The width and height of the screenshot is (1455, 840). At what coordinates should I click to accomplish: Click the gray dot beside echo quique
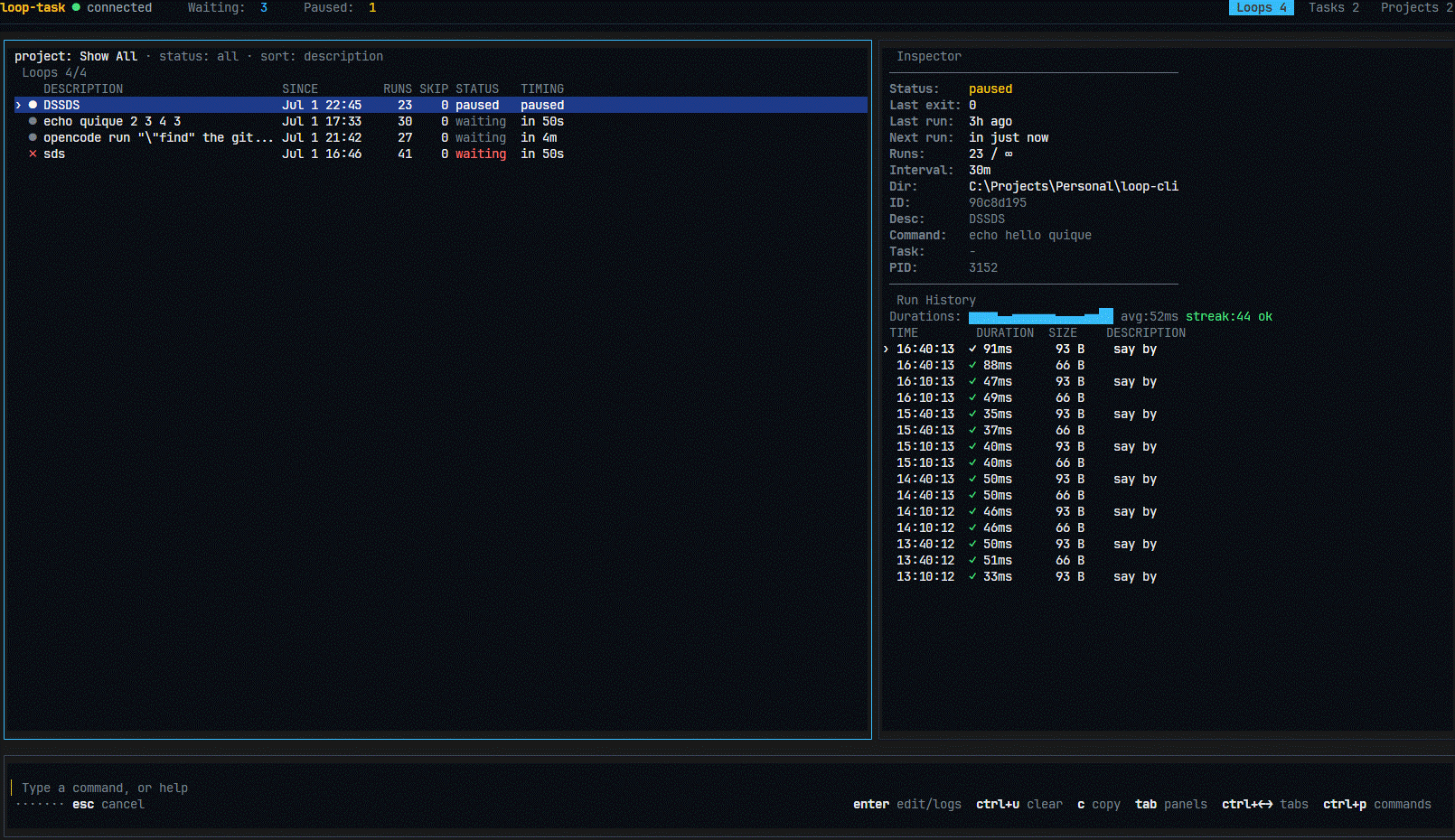click(33, 121)
